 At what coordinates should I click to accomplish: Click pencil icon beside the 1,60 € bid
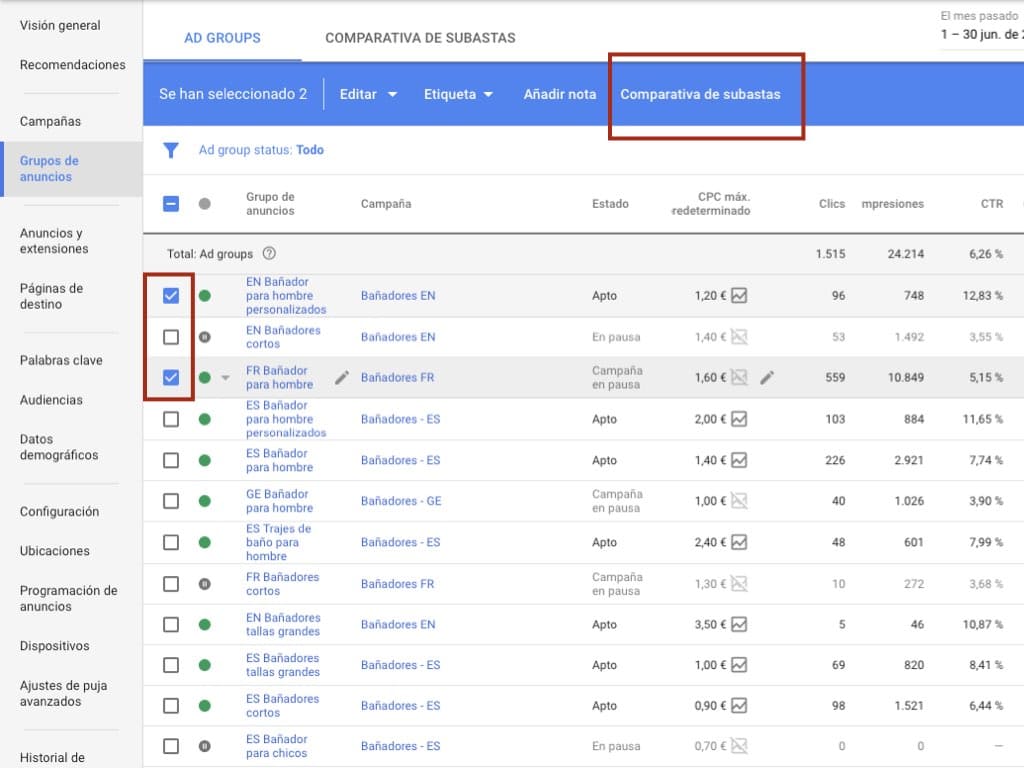point(767,377)
